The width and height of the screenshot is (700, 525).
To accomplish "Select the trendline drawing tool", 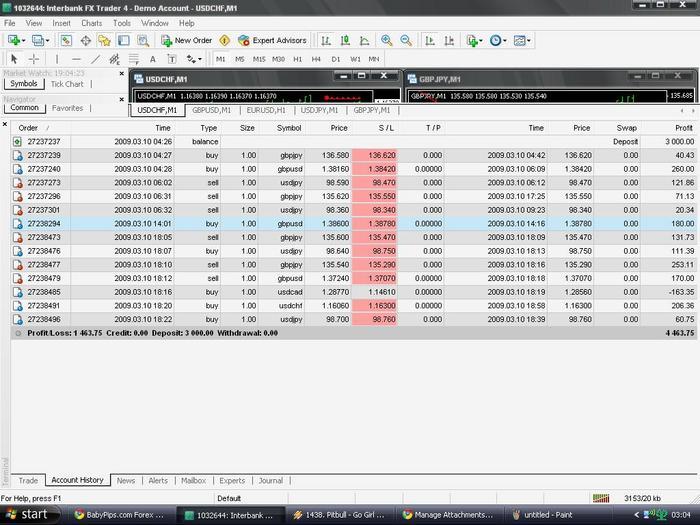I will (96, 59).
